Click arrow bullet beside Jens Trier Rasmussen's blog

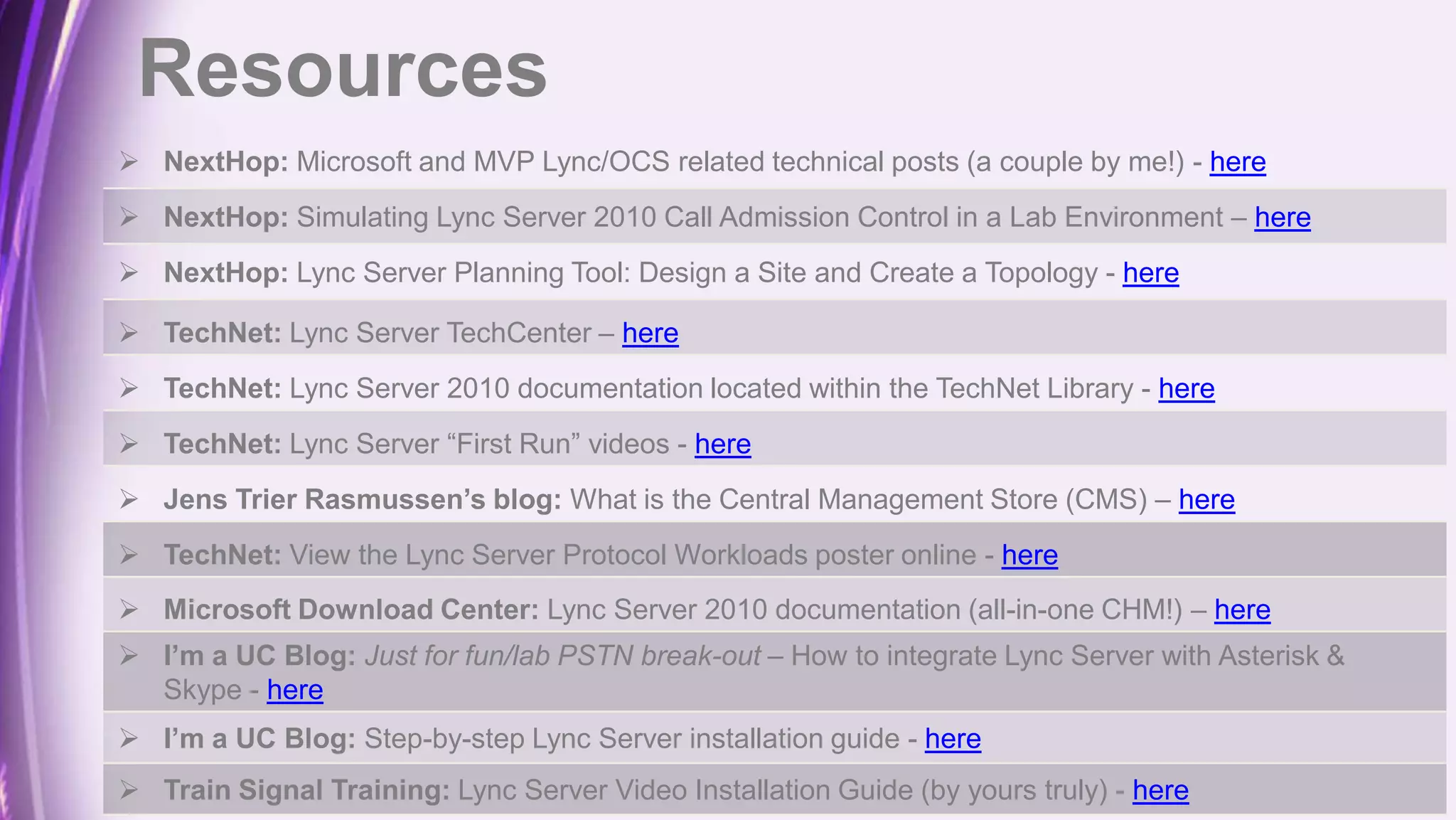[129, 499]
